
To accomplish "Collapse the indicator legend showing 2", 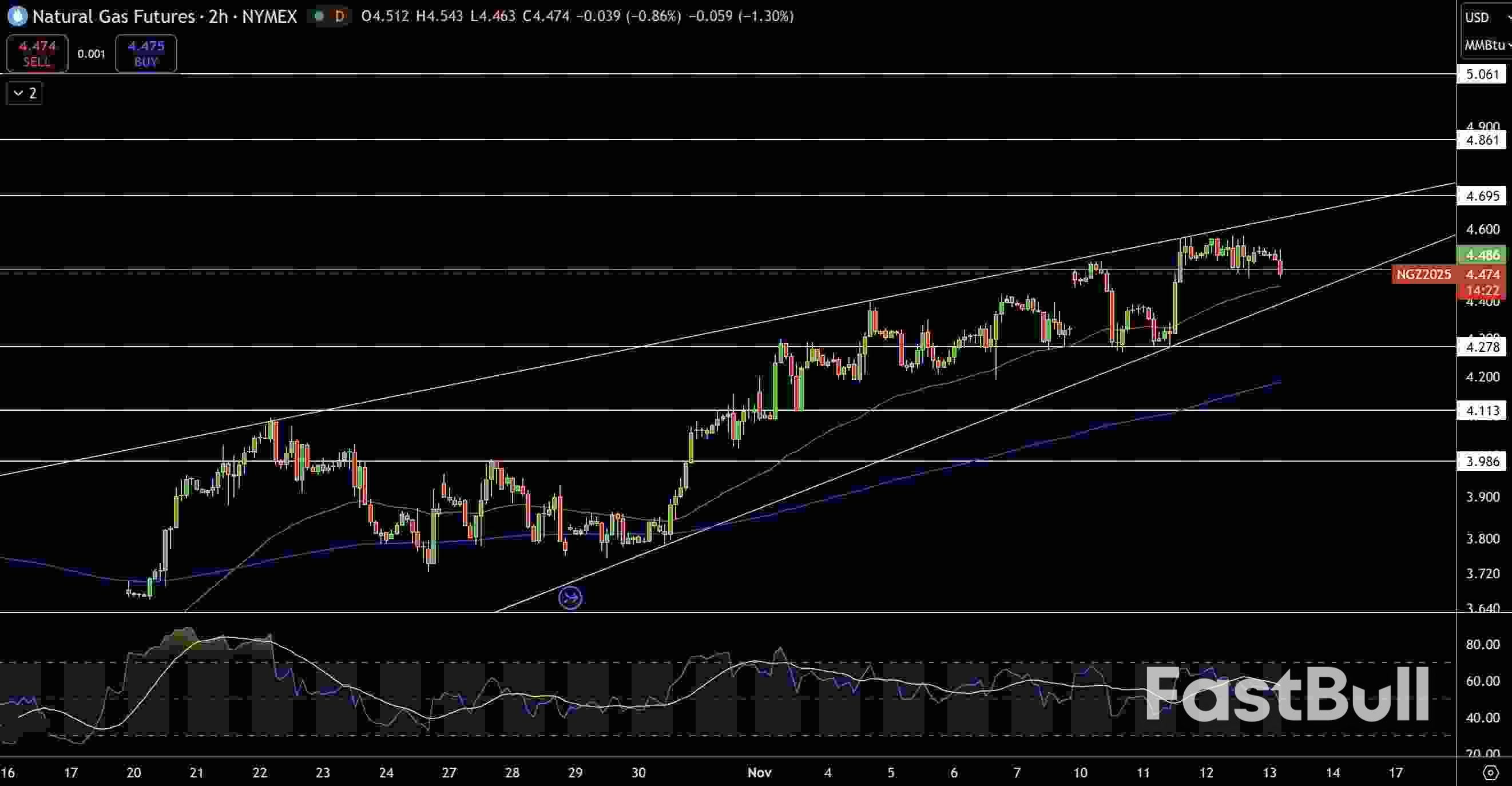I will [24, 93].
